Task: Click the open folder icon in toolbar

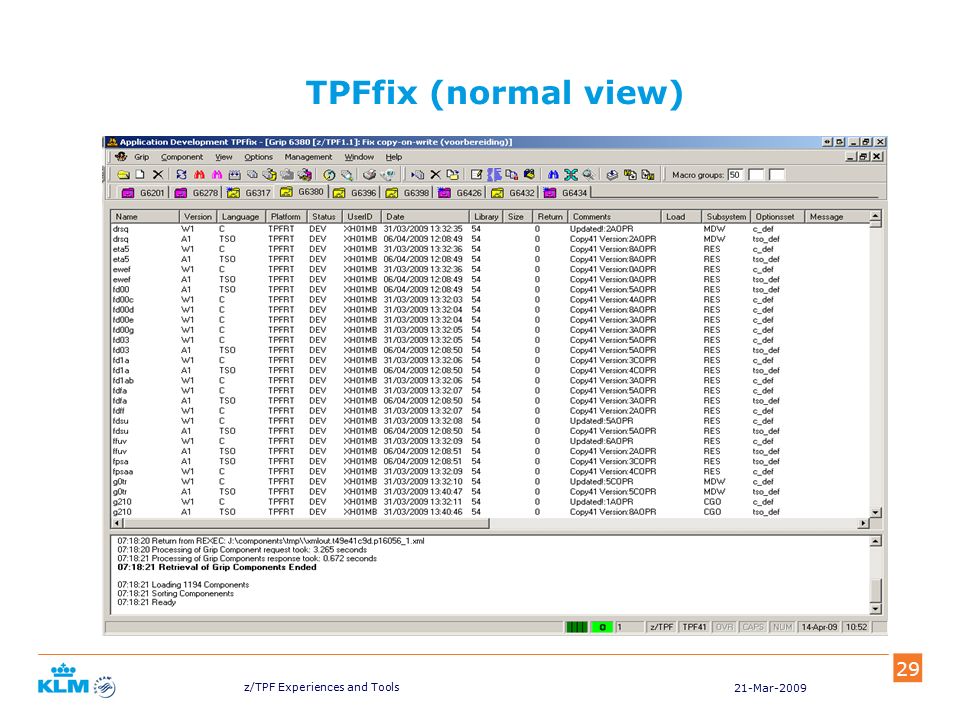Action: [x=123, y=175]
